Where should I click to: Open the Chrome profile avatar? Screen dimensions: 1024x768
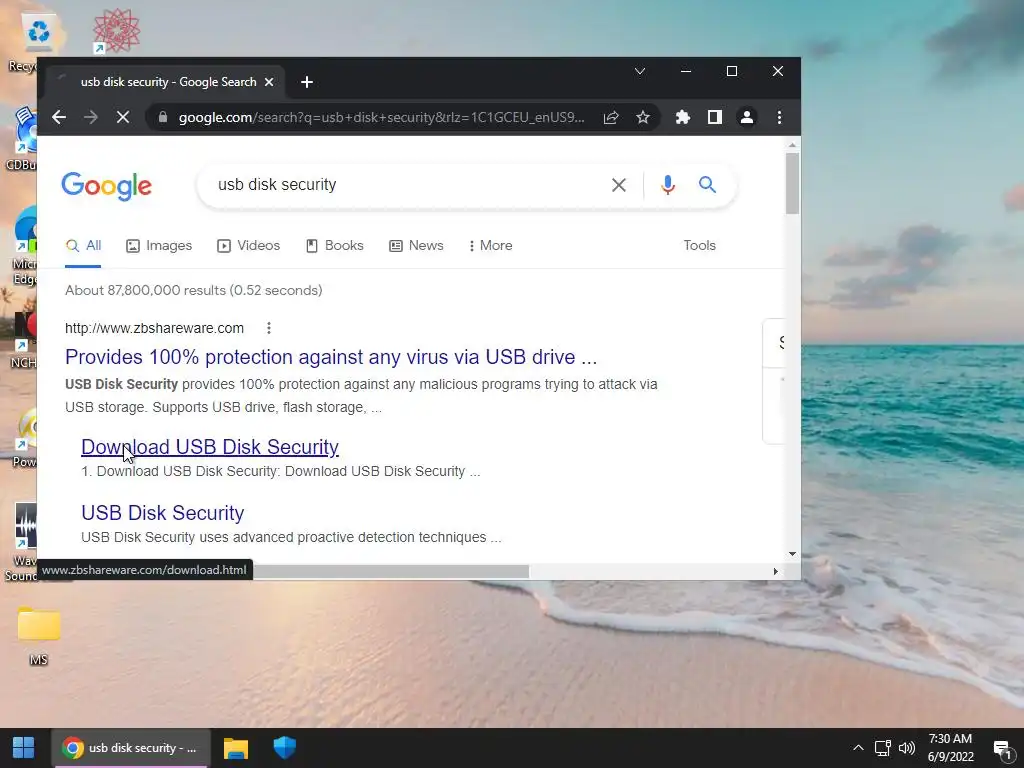(746, 118)
